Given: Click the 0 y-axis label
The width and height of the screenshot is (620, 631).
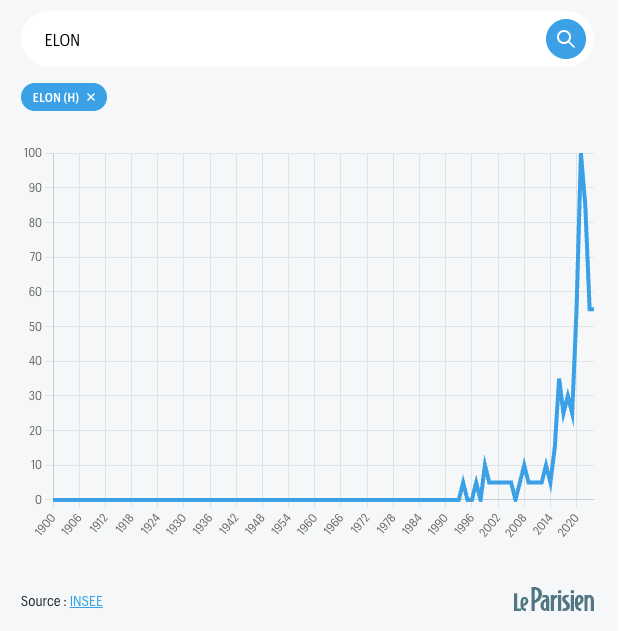Looking at the screenshot, I should point(38,500).
